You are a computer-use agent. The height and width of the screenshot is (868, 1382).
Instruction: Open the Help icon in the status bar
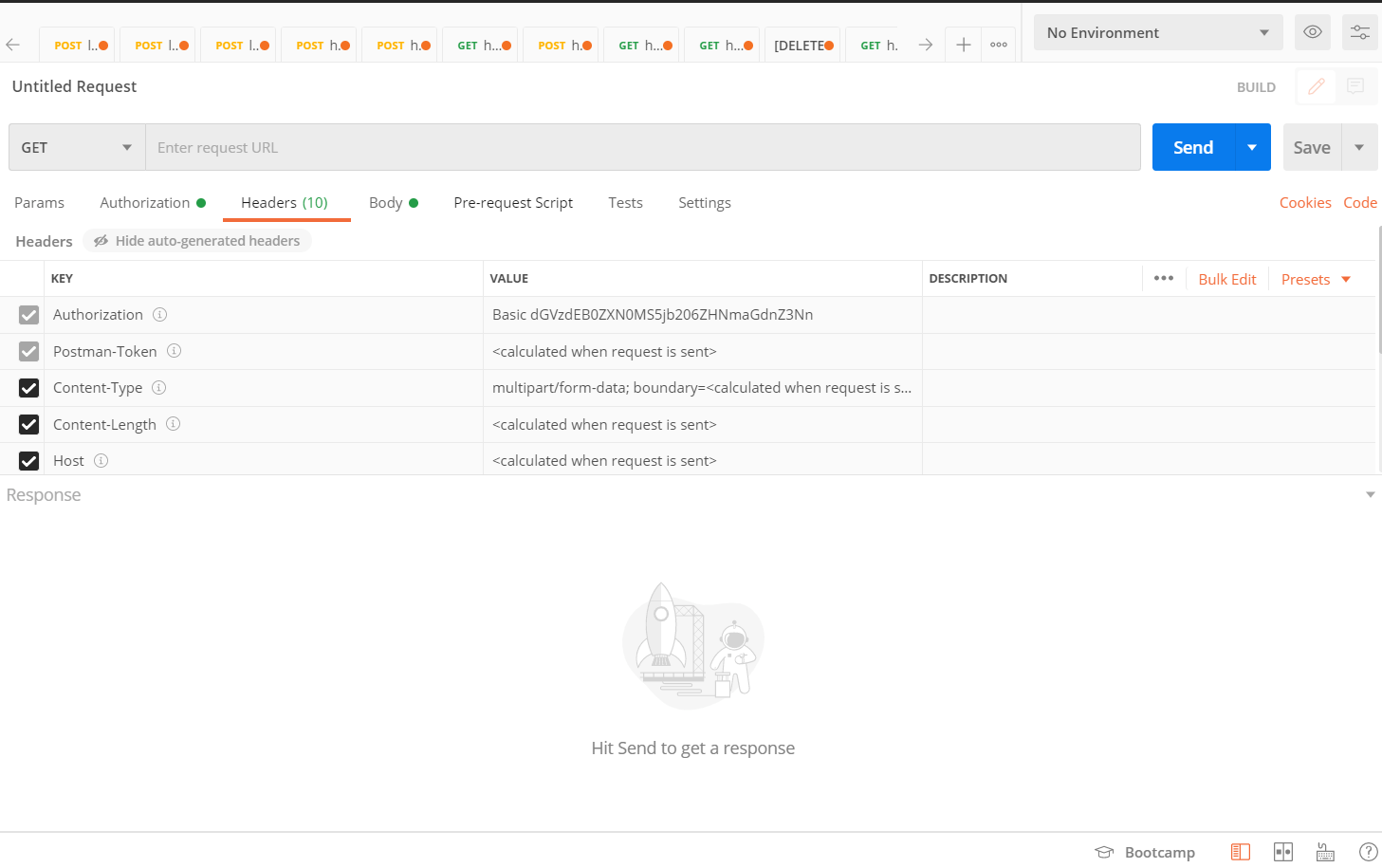click(x=1368, y=851)
